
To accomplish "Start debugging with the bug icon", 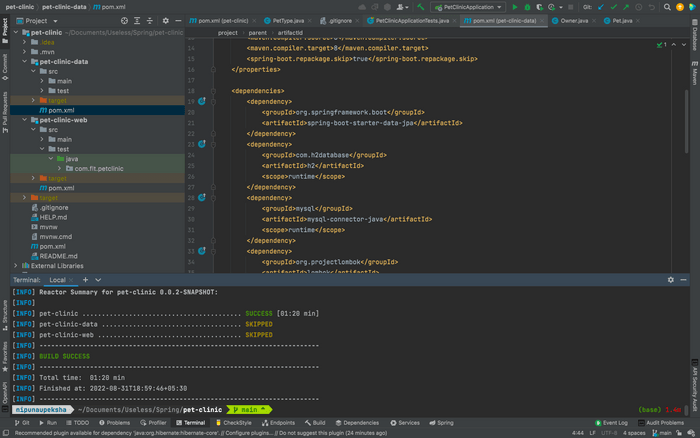I will point(527,7).
